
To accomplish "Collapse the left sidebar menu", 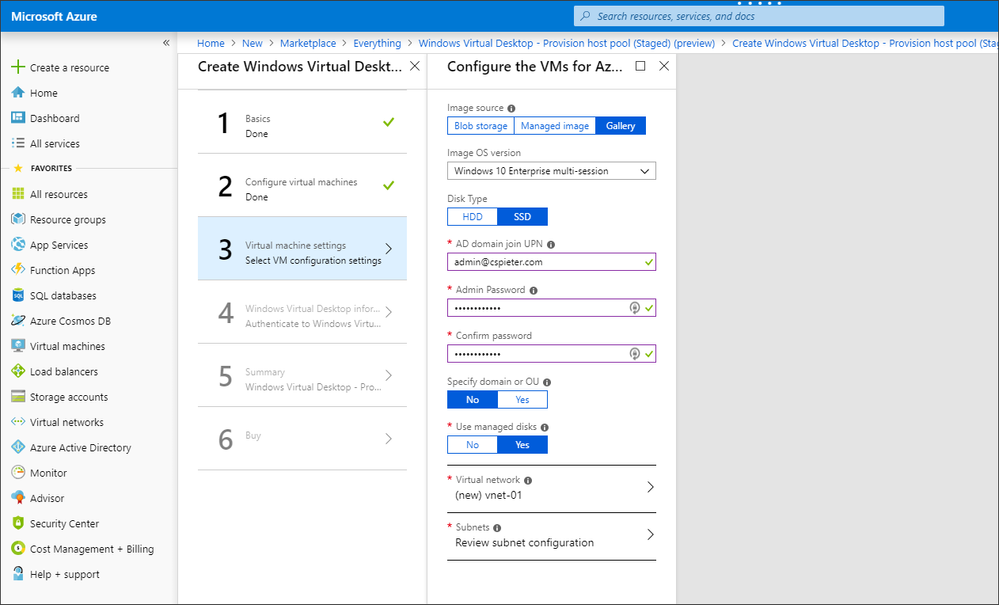I will click(166, 43).
